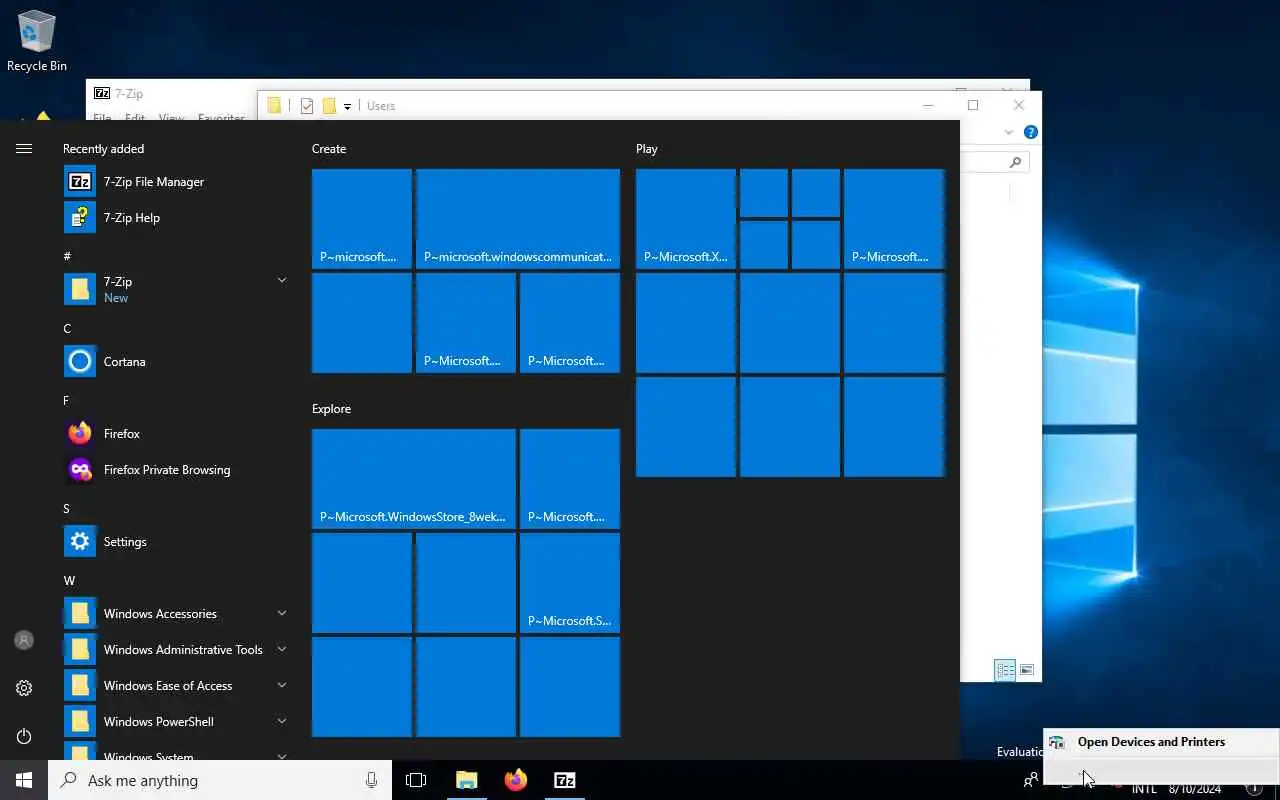Open the P~Microsoft.S... tile in Explore
This screenshot has width=1280, height=800.
570,582
